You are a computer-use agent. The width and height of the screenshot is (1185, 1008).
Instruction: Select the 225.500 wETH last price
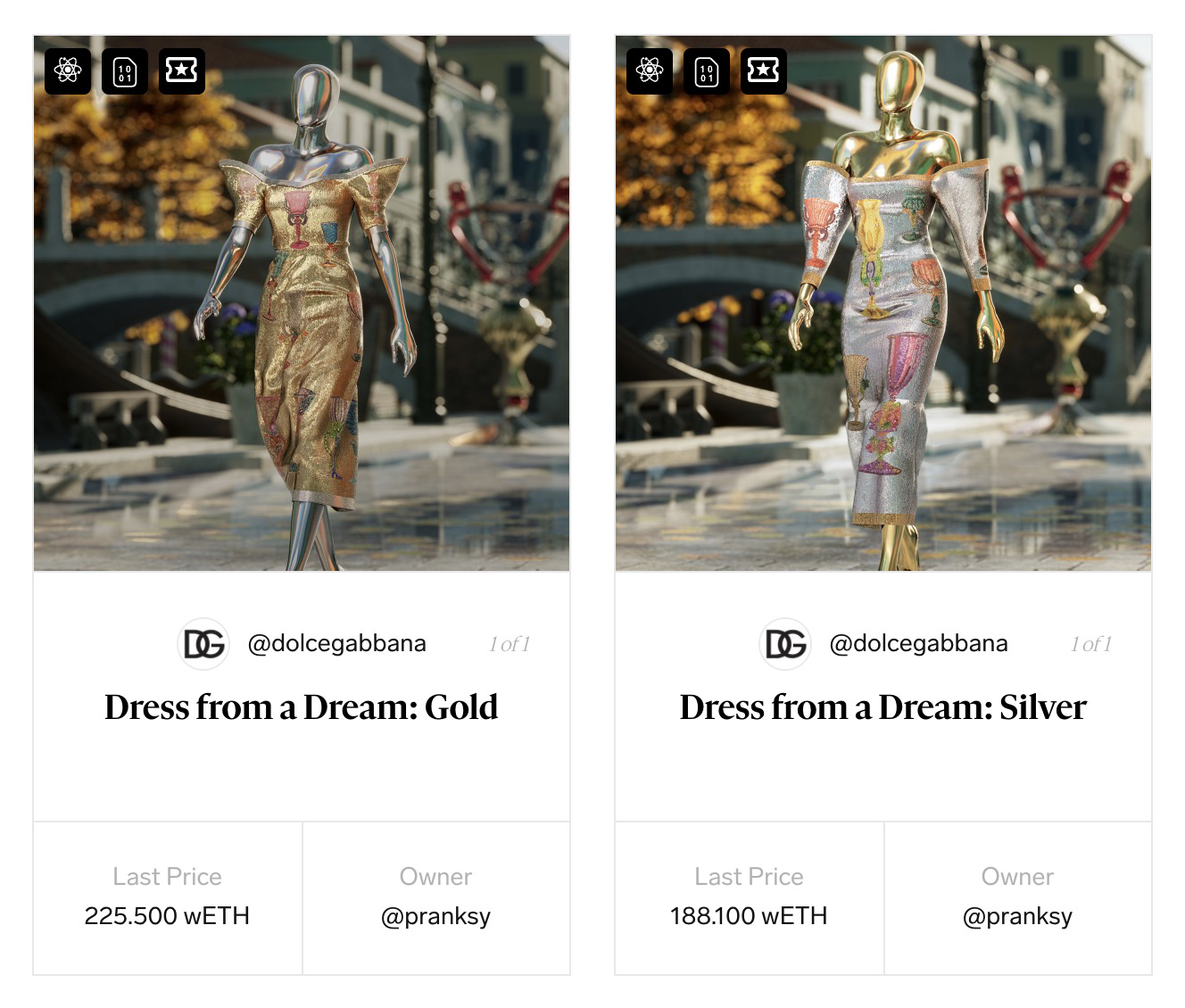pos(167,916)
